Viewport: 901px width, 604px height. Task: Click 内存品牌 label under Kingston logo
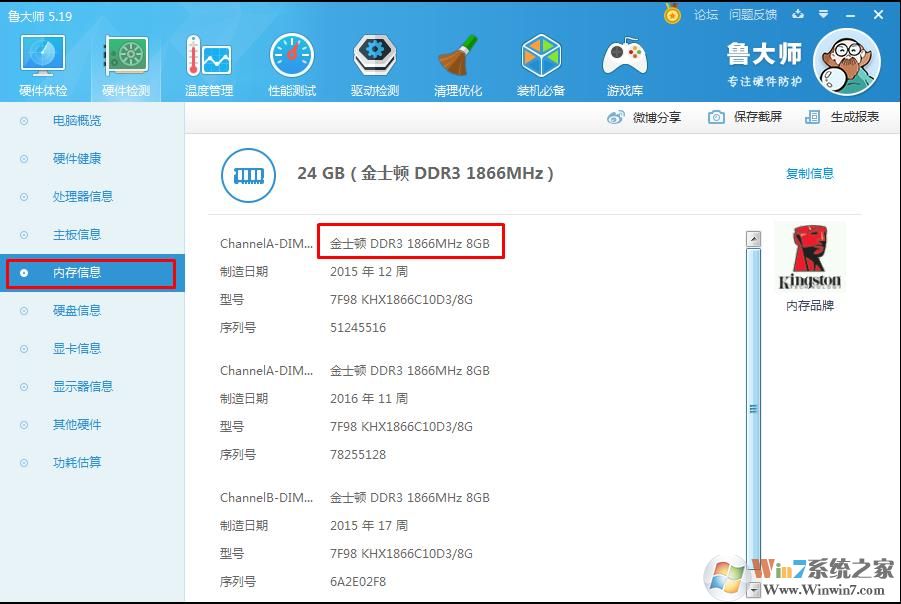pyautogui.click(x=810, y=306)
